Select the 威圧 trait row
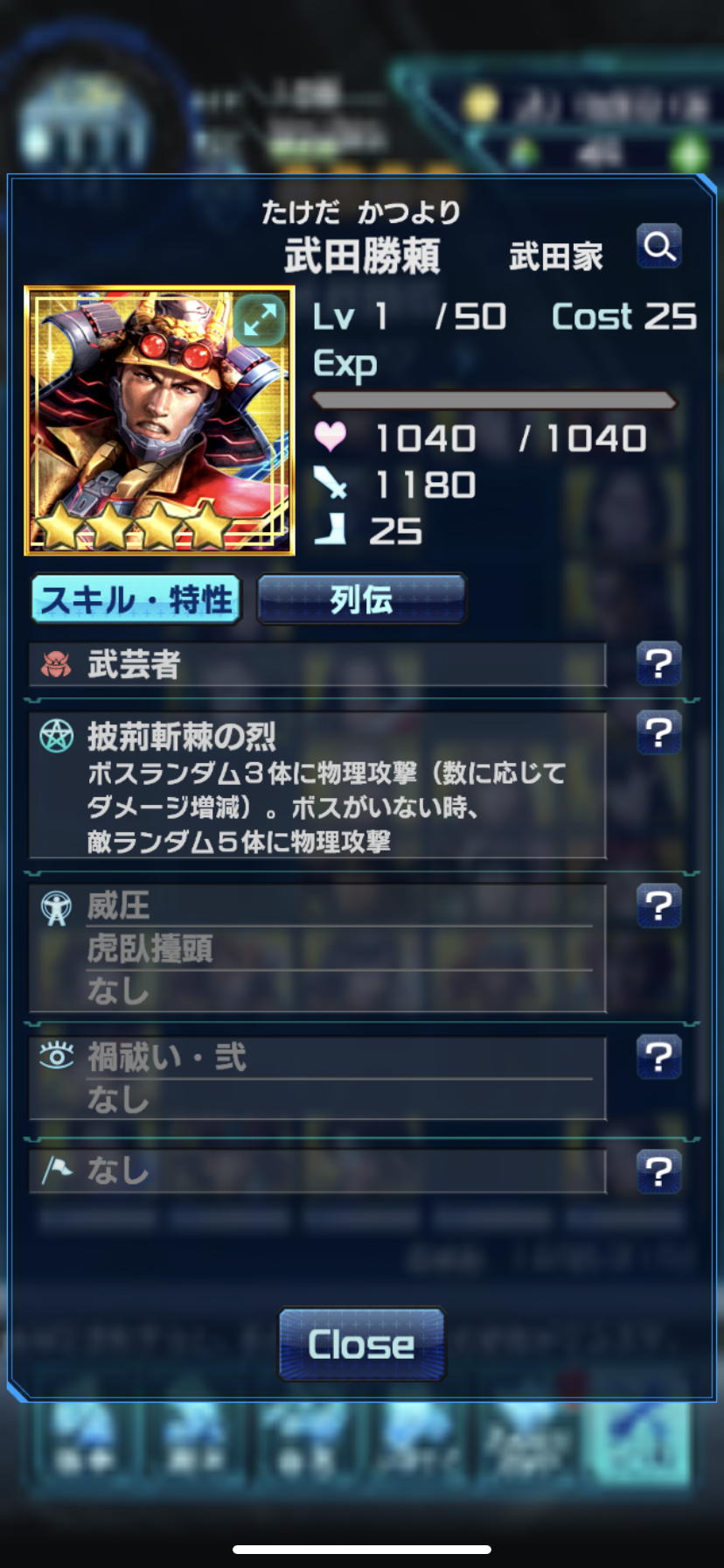This screenshot has width=724, height=1568. pos(317,906)
